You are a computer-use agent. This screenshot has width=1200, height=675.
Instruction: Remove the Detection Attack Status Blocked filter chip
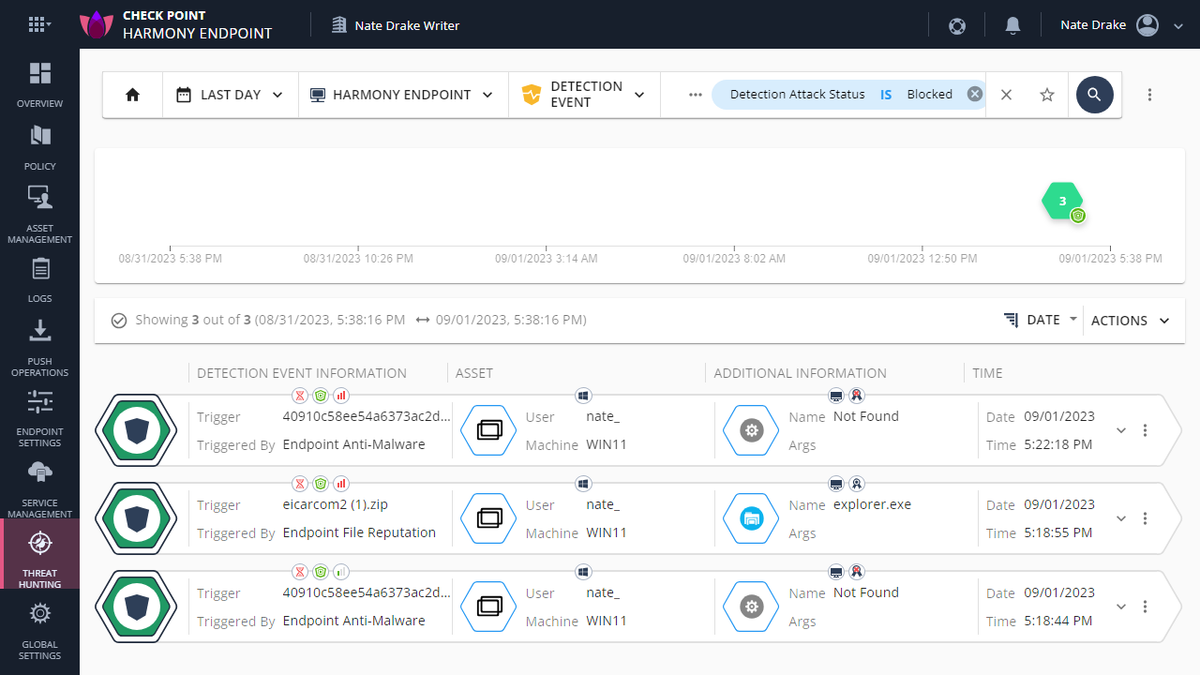click(974, 93)
